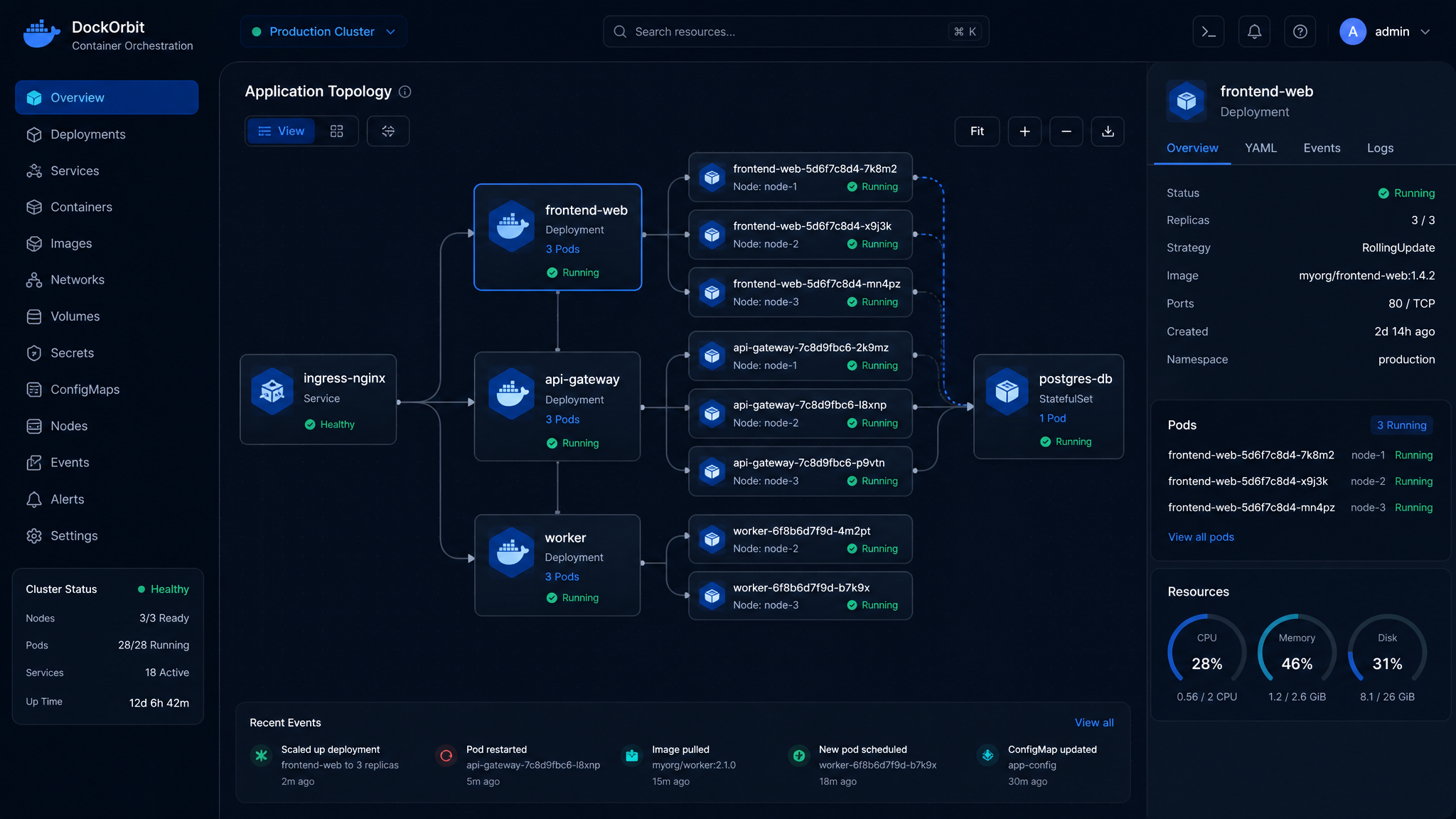Open the topology filter settings icon
Viewport: 1456px width, 819px height.
click(388, 131)
